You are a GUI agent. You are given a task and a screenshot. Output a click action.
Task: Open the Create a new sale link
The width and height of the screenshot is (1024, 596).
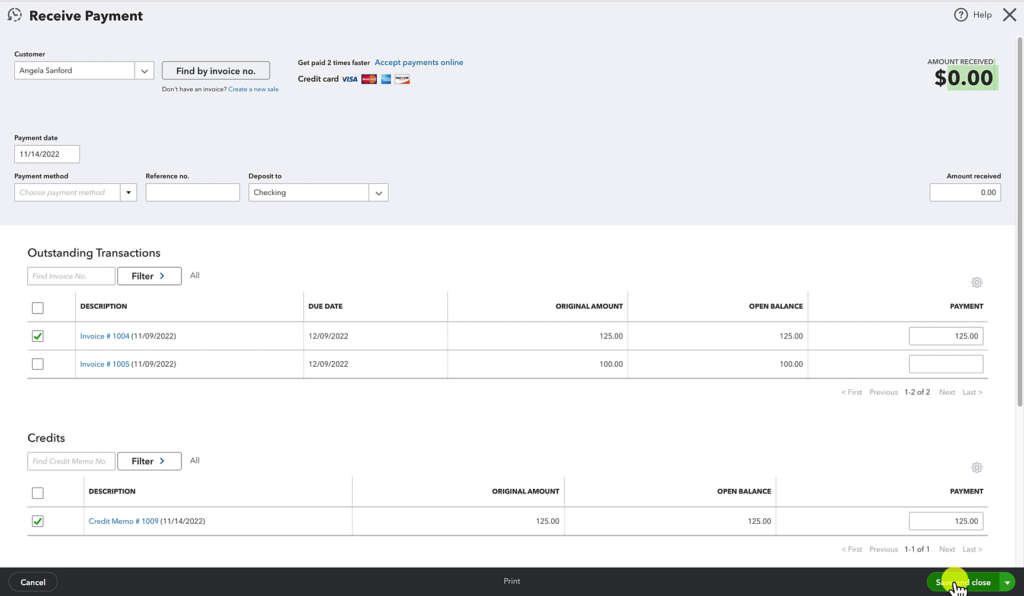pos(253,88)
